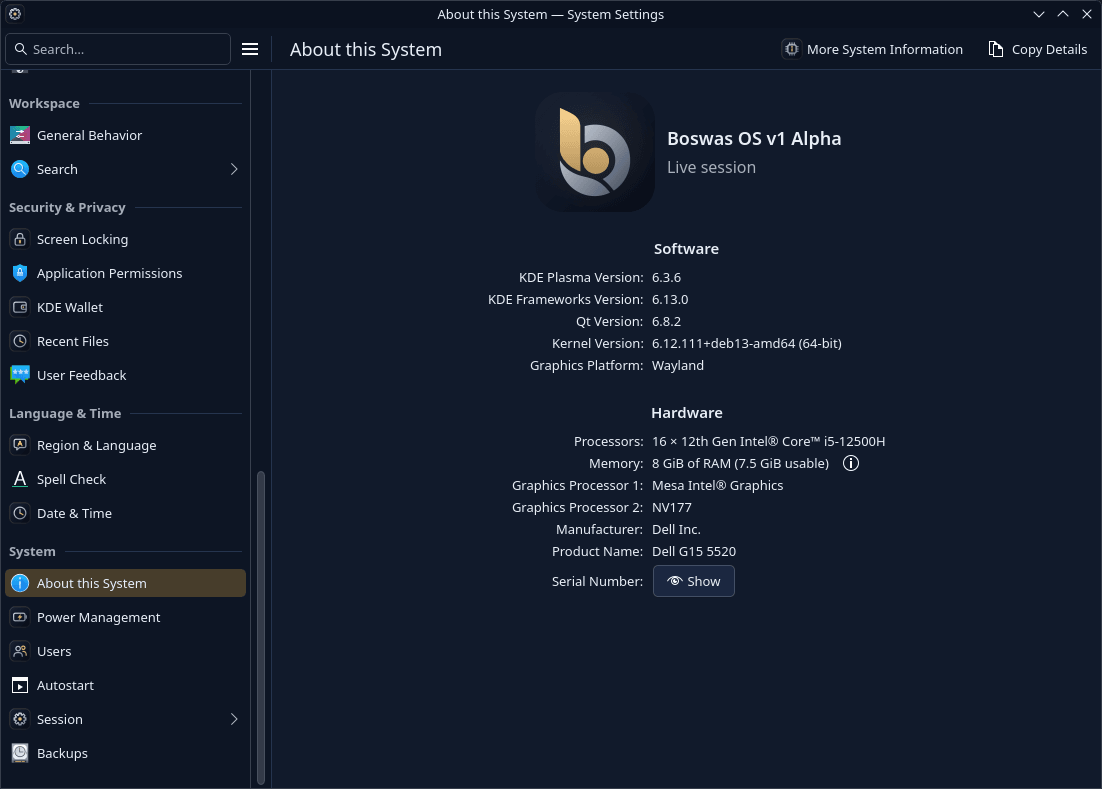The height and width of the screenshot is (789, 1102).
Task: Open Power Management settings
Action: coord(125,617)
